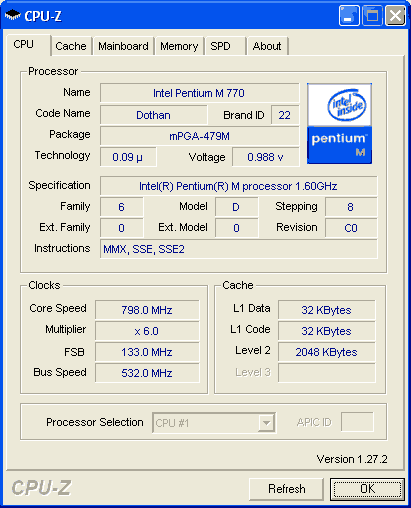Open the About tab
Image resolution: width=411 pixels, height=508 pixels.
[267, 46]
